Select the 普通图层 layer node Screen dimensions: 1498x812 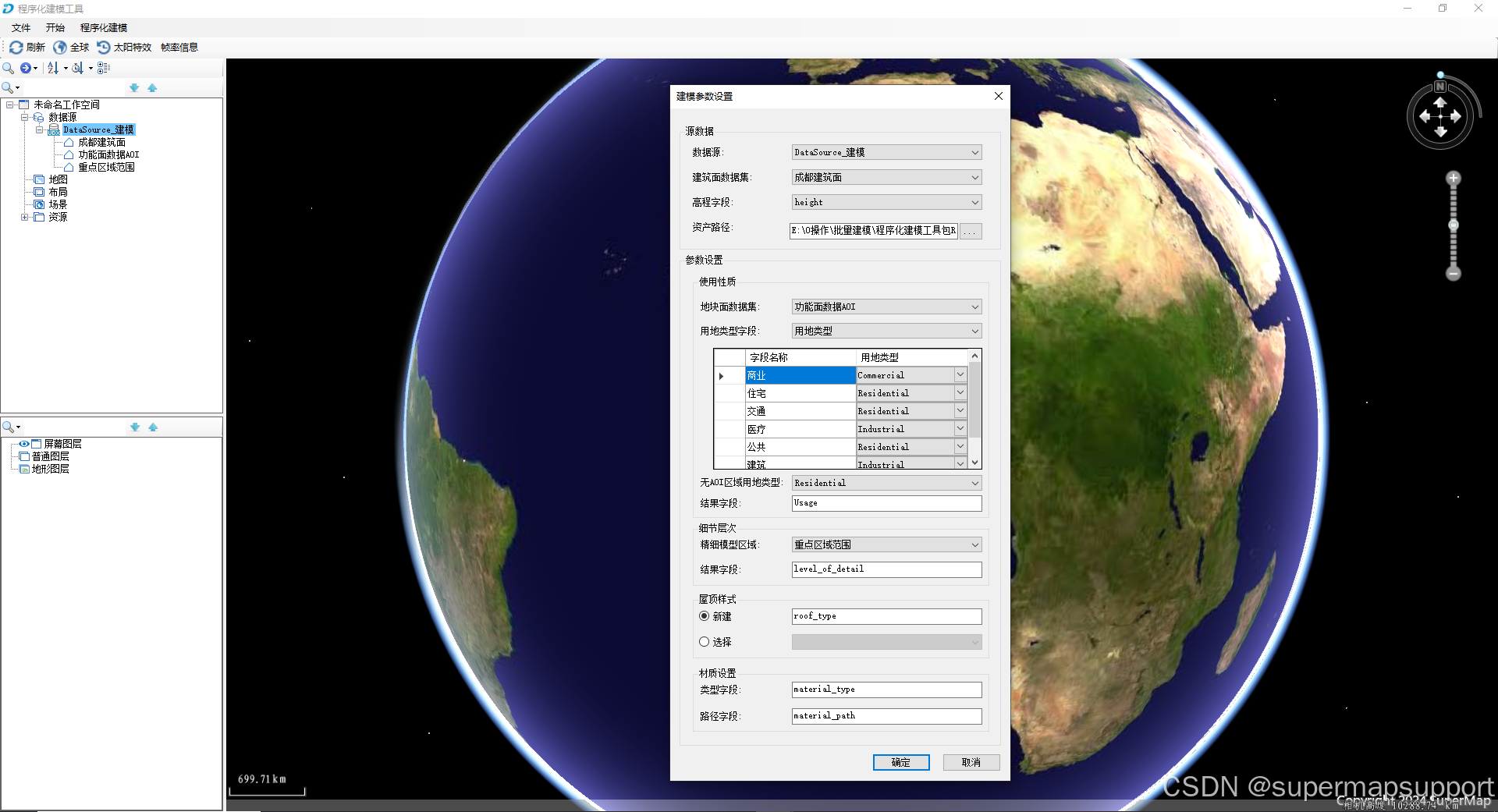tap(50, 456)
